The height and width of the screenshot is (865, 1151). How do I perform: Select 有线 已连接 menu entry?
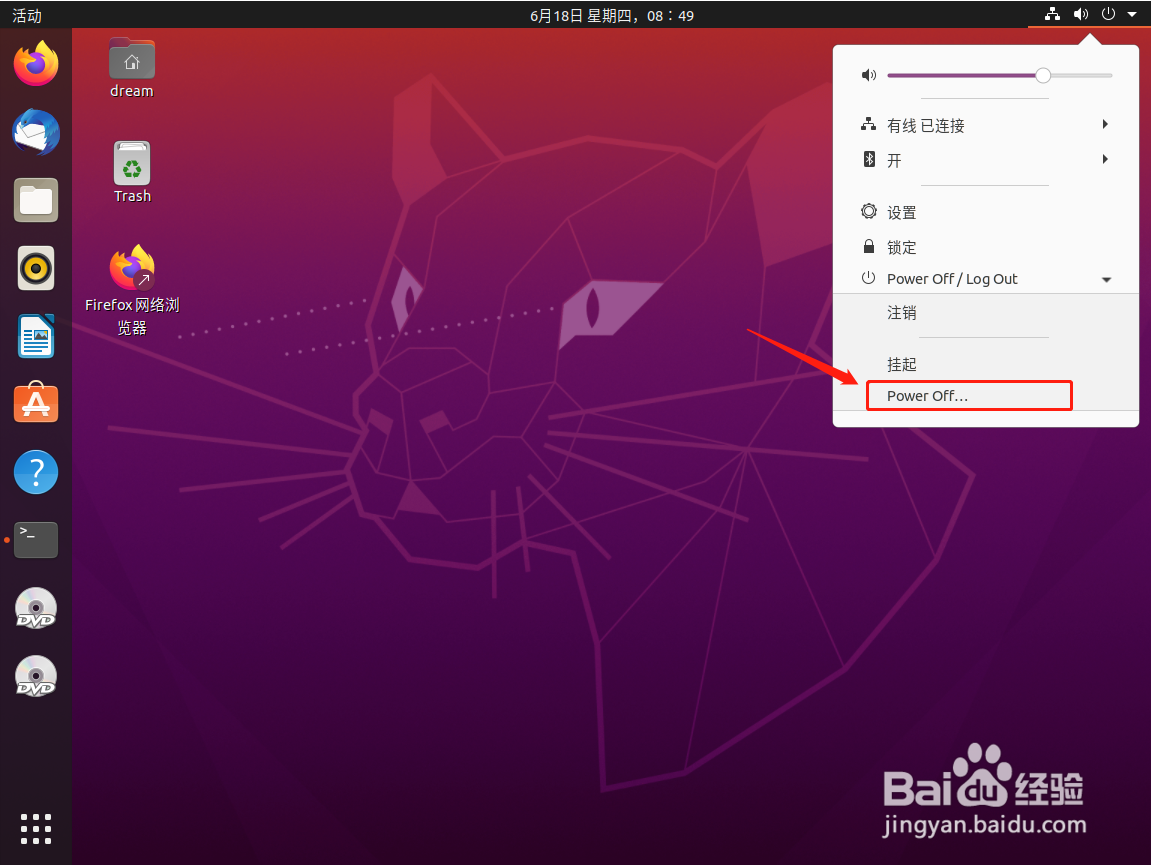(x=986, y=125)
